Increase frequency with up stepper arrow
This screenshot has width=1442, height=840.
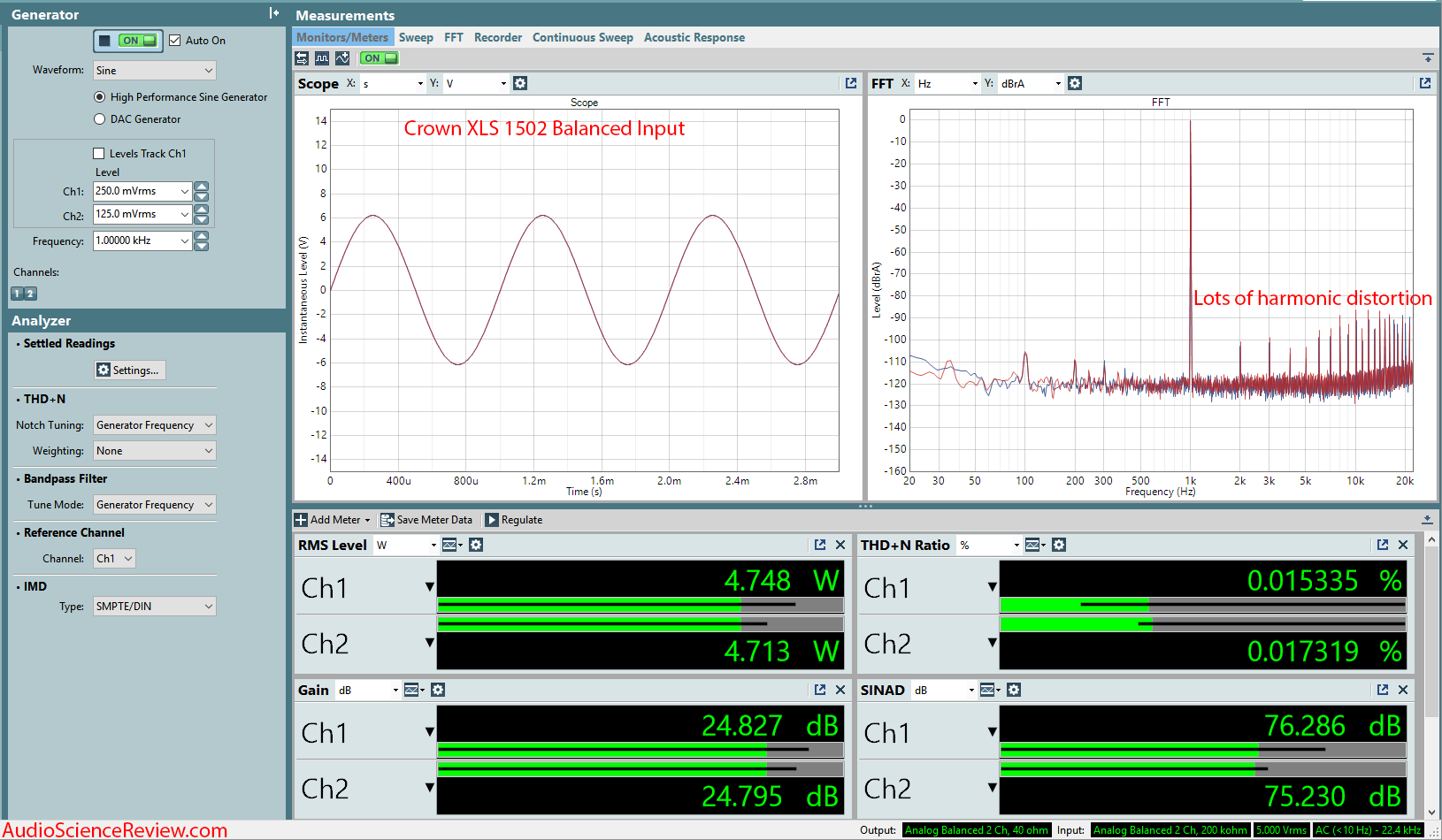coord(202,236)
